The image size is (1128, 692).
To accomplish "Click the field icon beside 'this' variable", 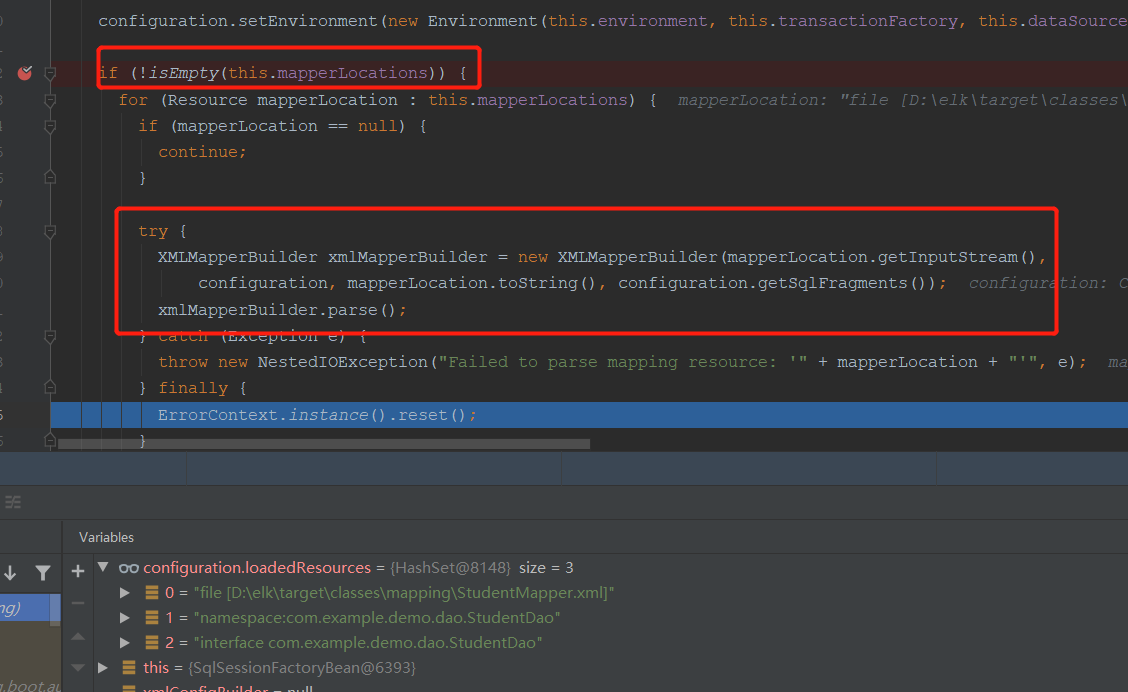I will pos(129,668).
